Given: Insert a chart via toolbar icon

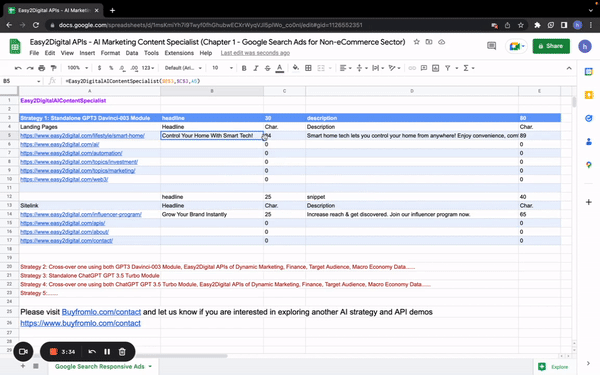Looking at the screenshot, I should 435,68.
